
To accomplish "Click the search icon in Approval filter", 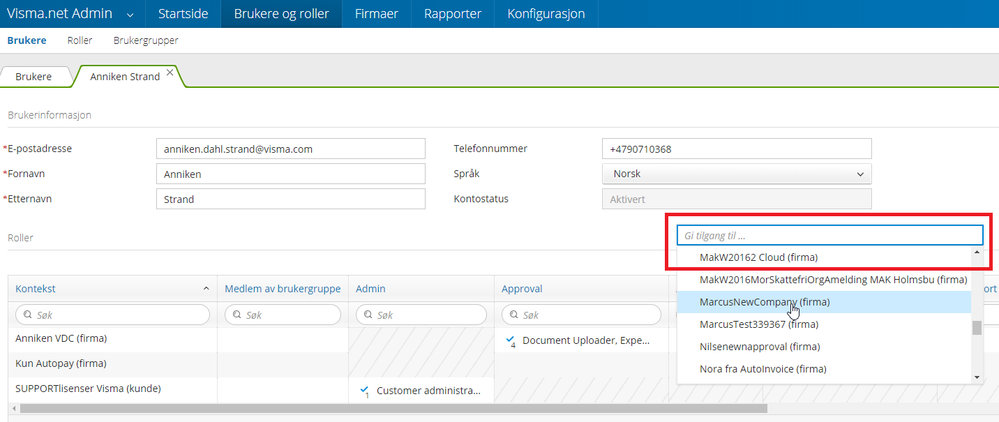I will point(514,315).
